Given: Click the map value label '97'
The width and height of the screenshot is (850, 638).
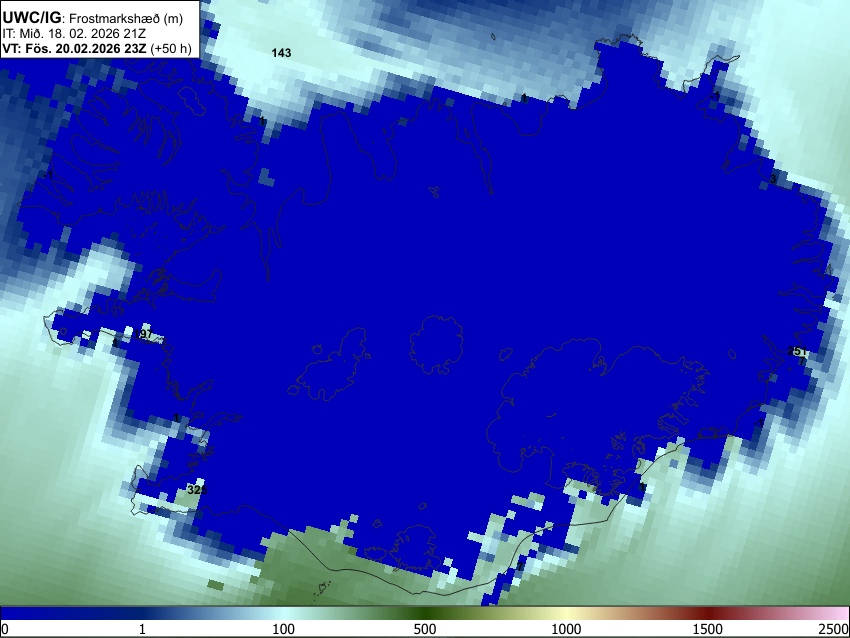Looking at the screenshot, I should tap(145, 334).
